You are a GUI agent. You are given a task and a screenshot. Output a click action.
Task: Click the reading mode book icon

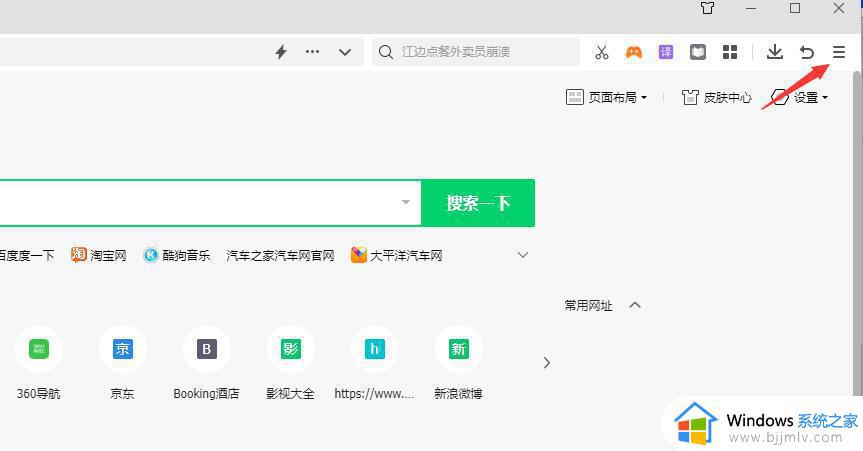[x=698, y=52]
